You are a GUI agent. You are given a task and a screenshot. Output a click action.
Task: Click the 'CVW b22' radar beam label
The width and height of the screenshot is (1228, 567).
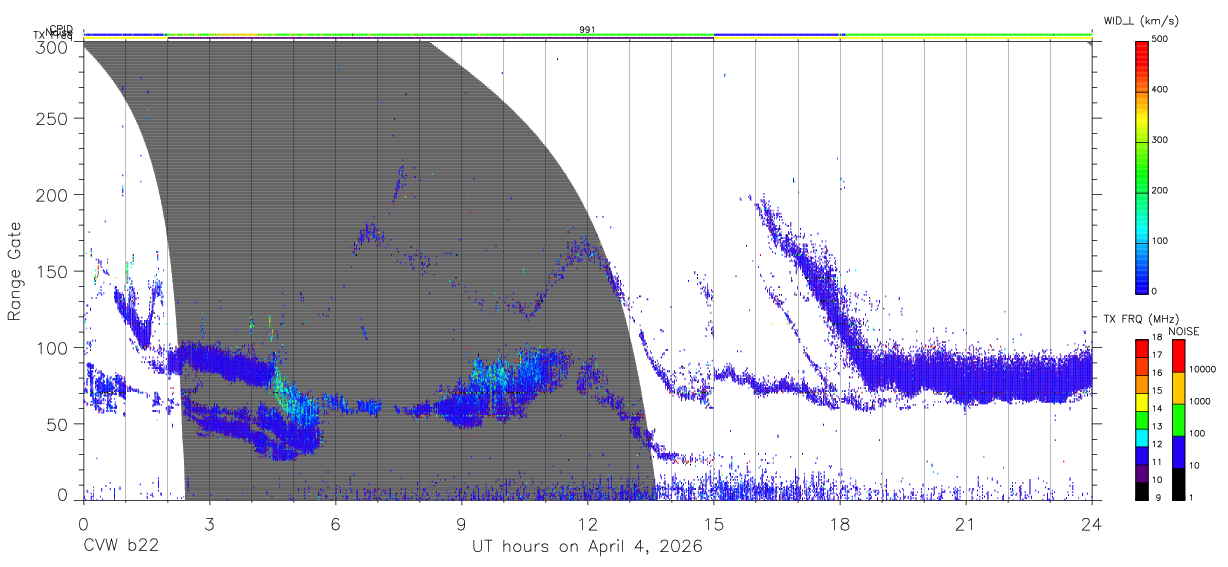[x=120, y=547]
